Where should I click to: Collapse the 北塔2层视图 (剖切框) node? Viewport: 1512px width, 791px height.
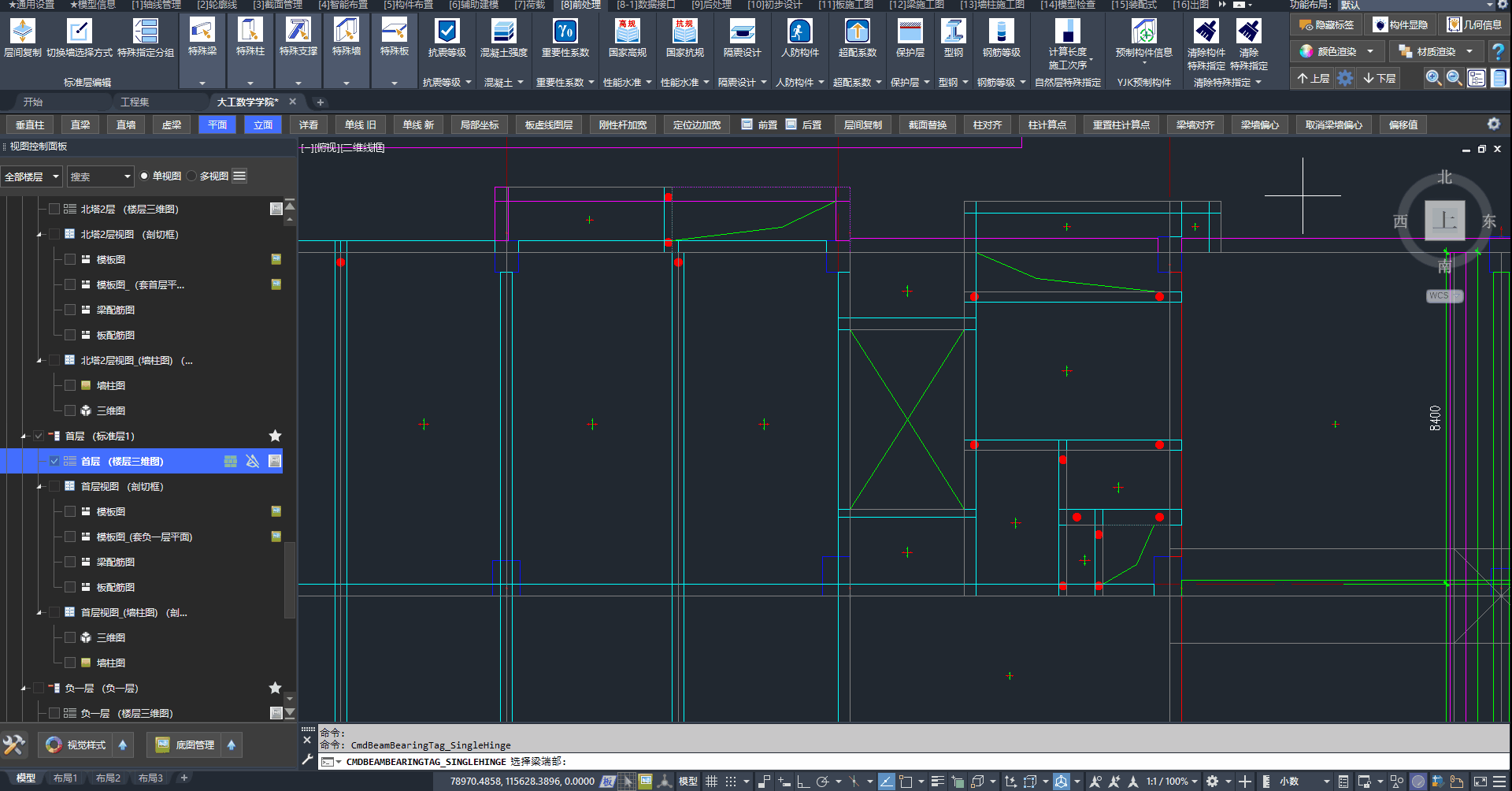point(39,235)
